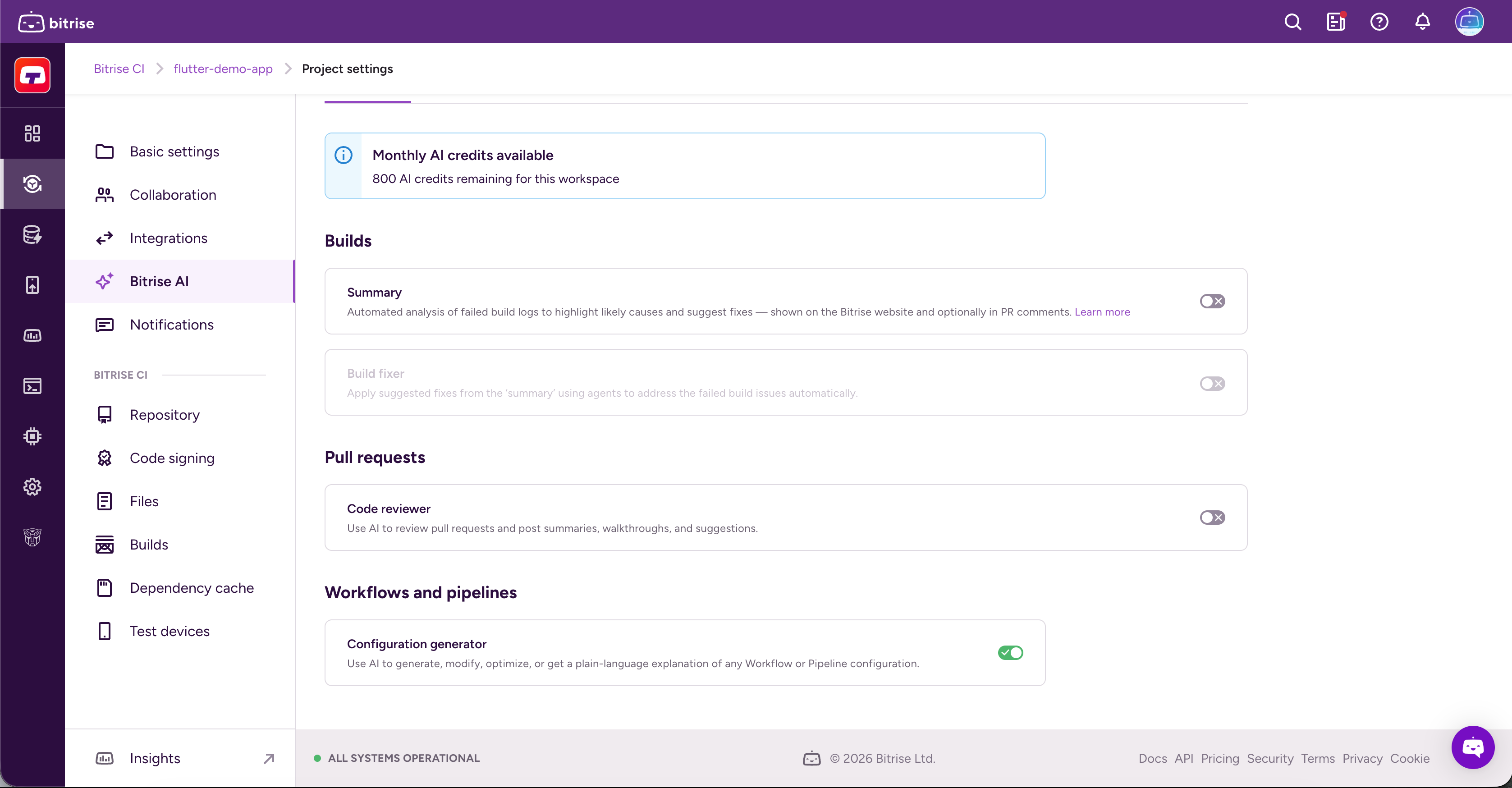Open API footer link
The width and height of the screenshot is (1512, 788).
coord(1183,758)
